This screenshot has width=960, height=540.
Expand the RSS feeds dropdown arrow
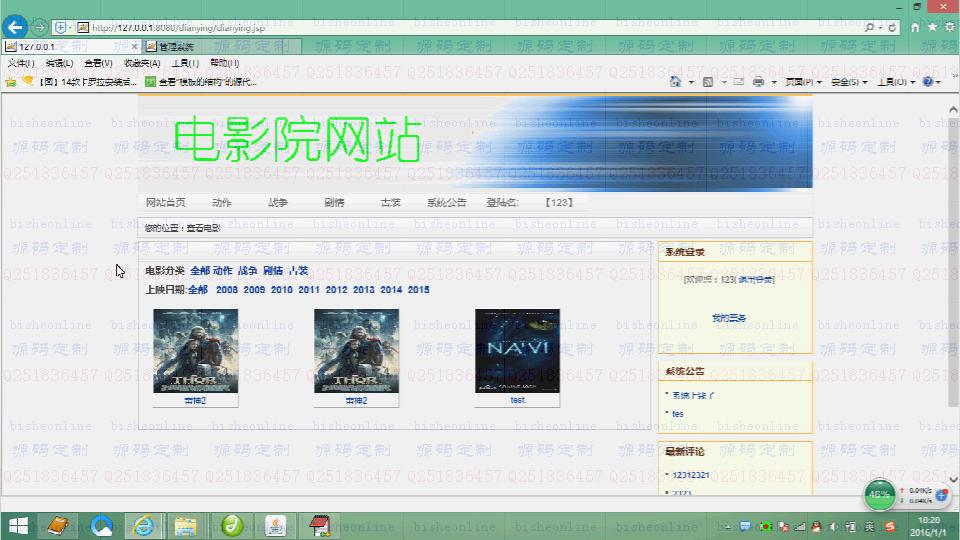pyautogui.click(x=724, y=82)
